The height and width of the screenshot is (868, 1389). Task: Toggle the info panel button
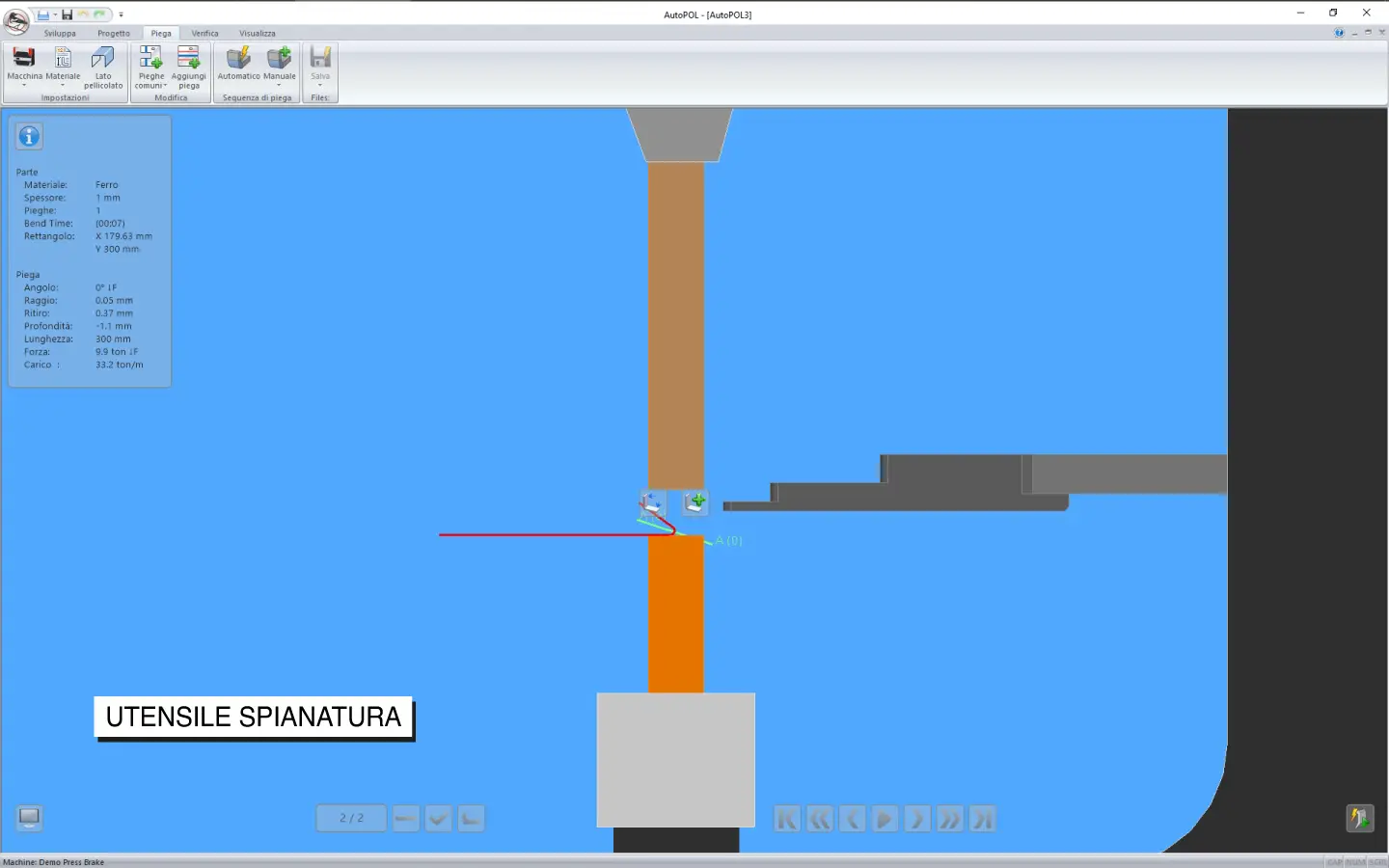coord(30,137)
